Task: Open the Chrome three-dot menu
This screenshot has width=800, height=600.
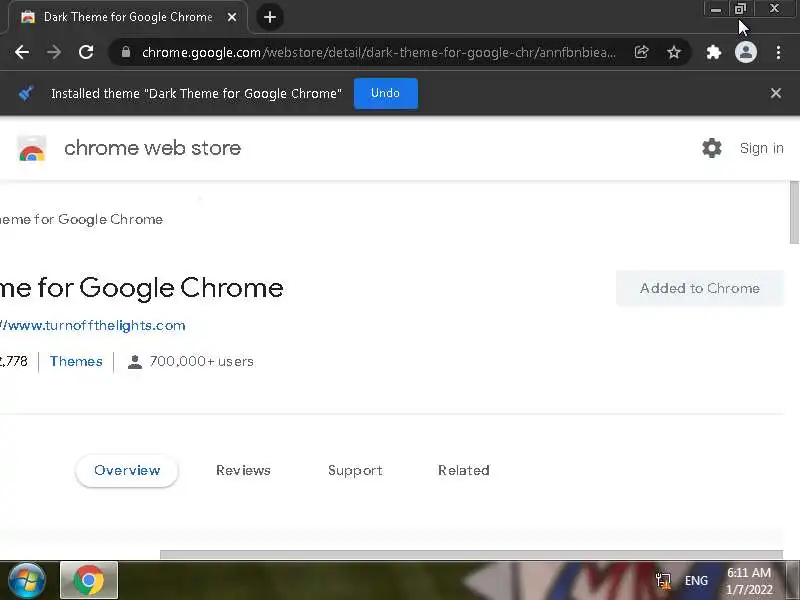Action: (x=778, y=52)
